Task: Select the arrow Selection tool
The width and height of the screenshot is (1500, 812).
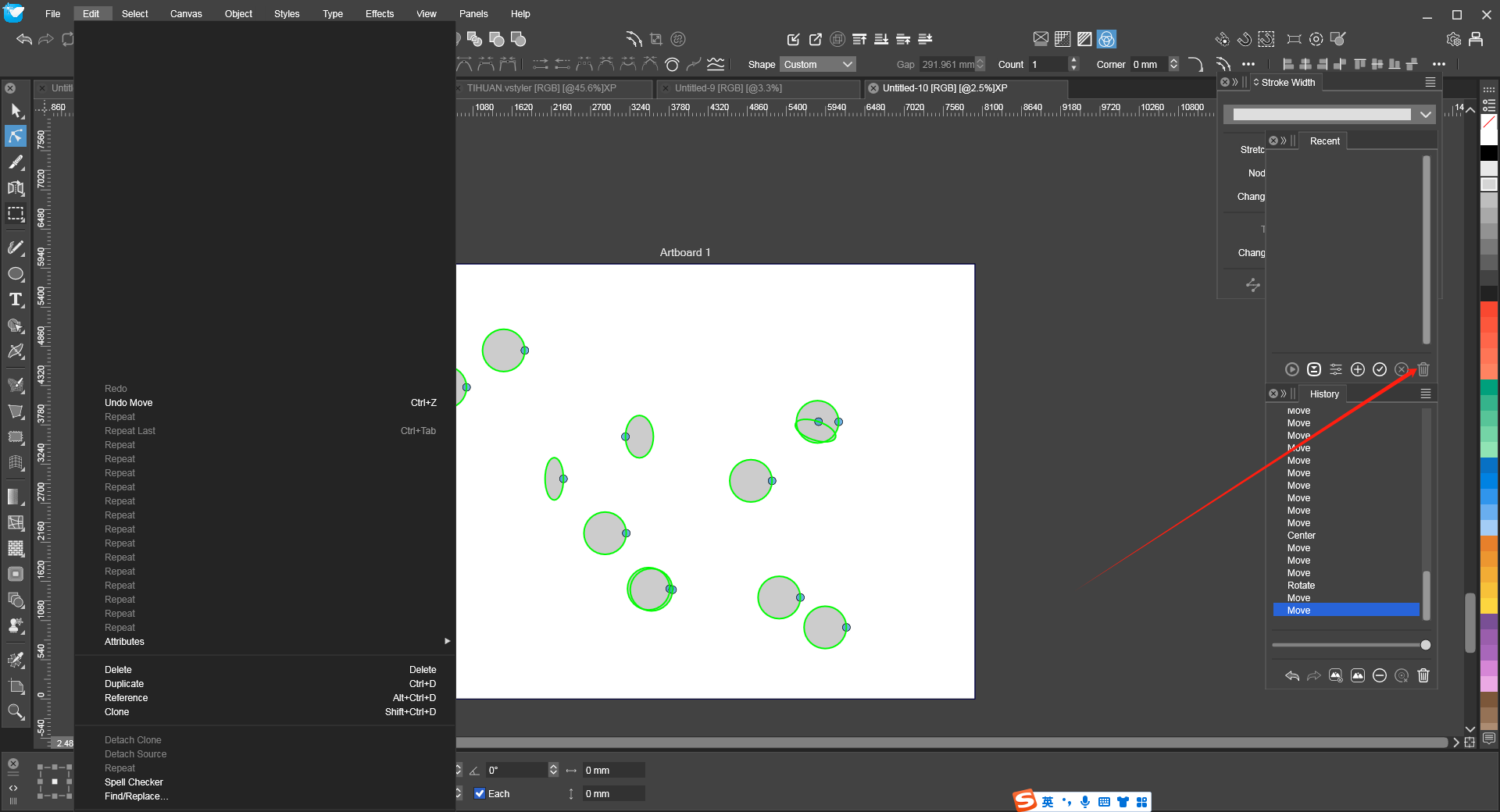Action: point(16,111)
